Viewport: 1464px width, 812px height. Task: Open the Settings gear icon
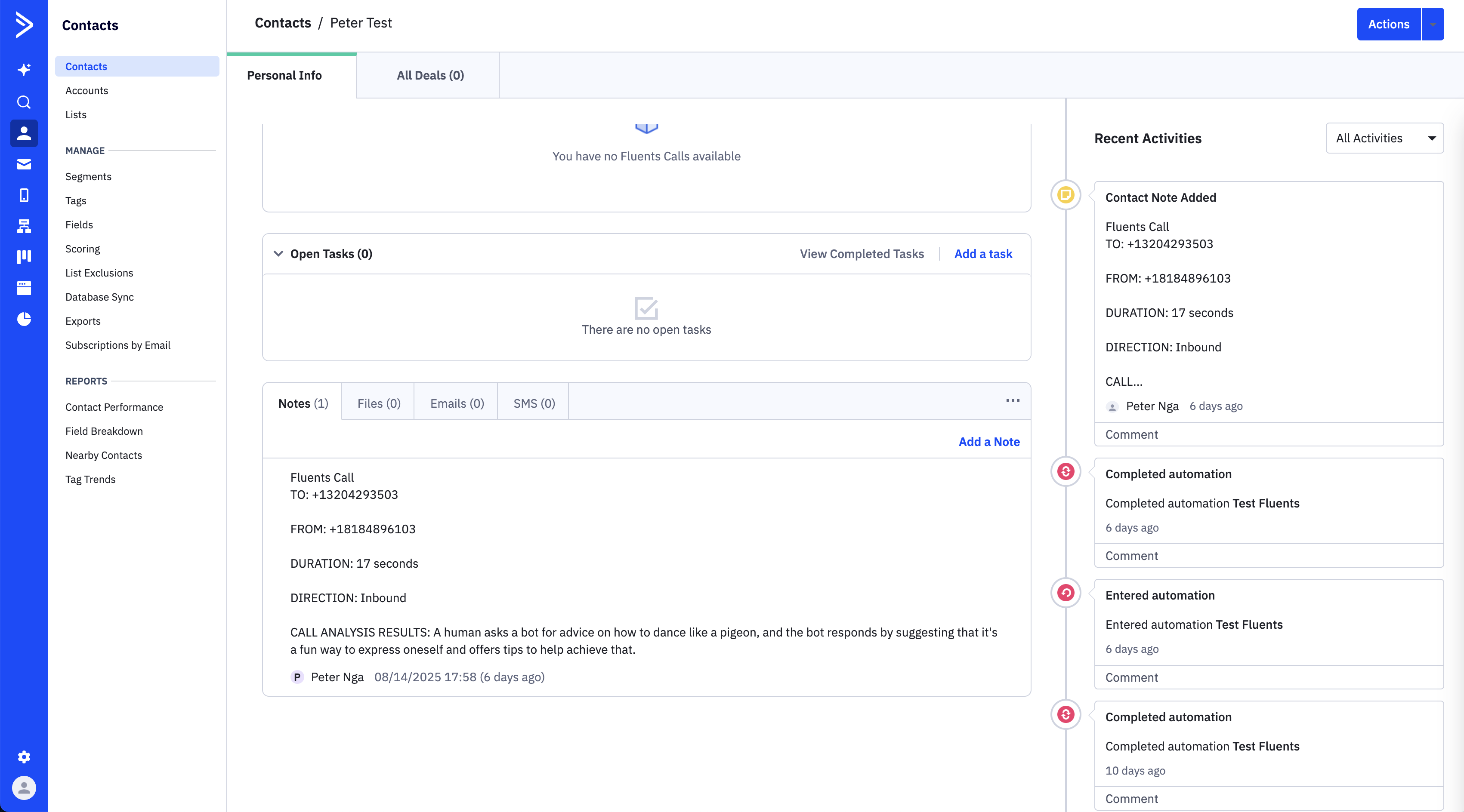[24, 757]
